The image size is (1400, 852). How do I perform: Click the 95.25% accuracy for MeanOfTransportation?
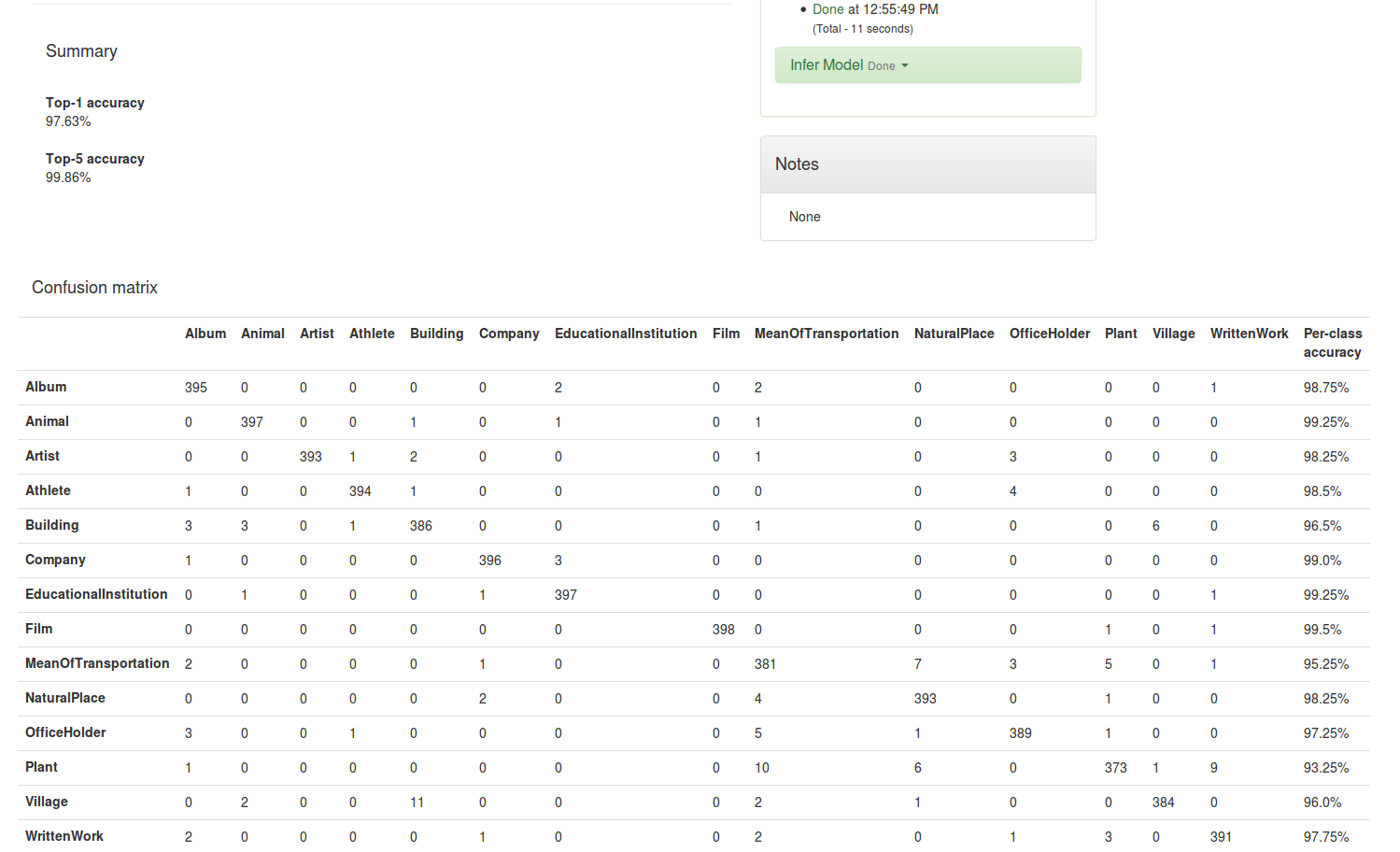pyautogui.click(x=1326, y=664)
